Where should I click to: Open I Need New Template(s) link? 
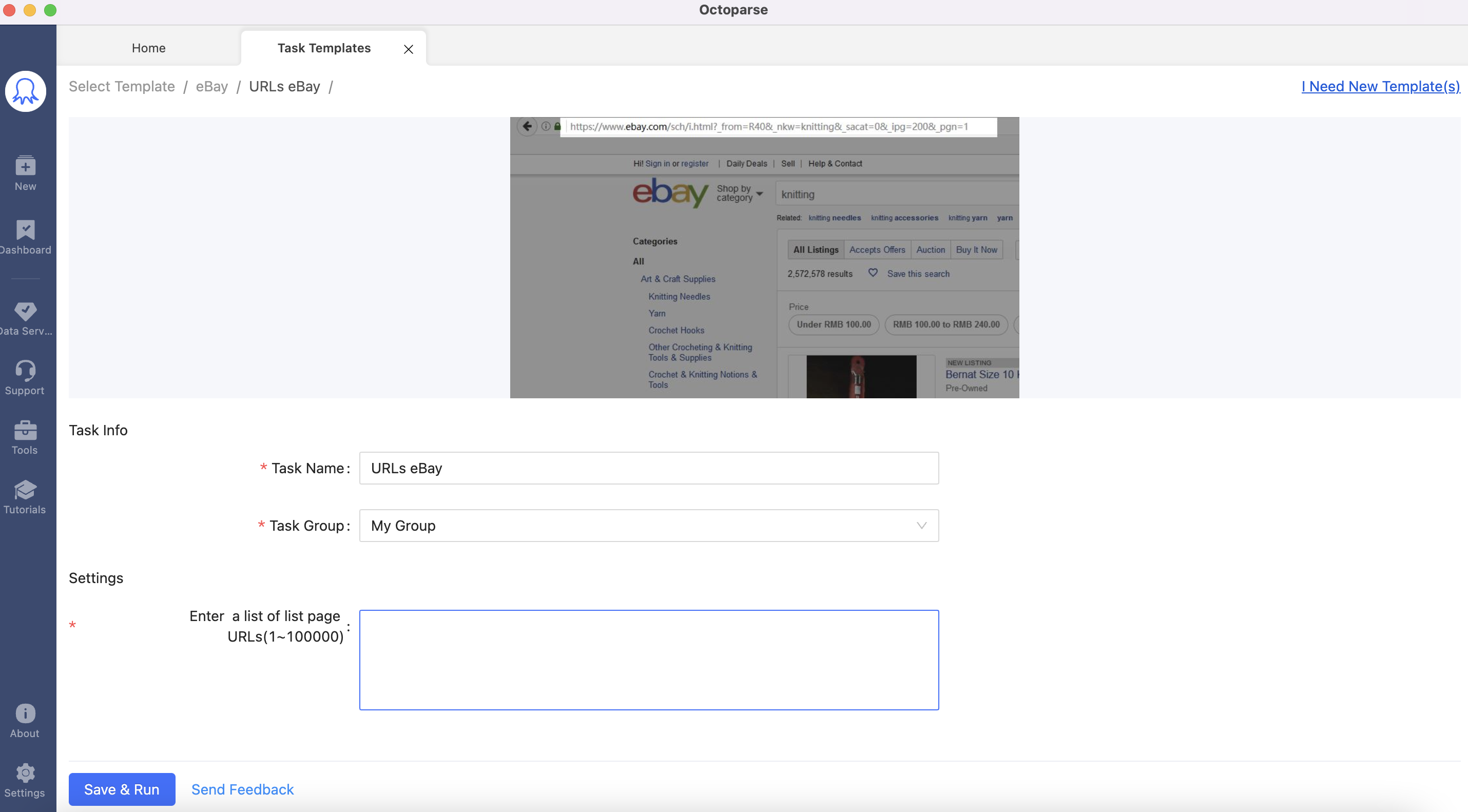[x=1380, y=86]
